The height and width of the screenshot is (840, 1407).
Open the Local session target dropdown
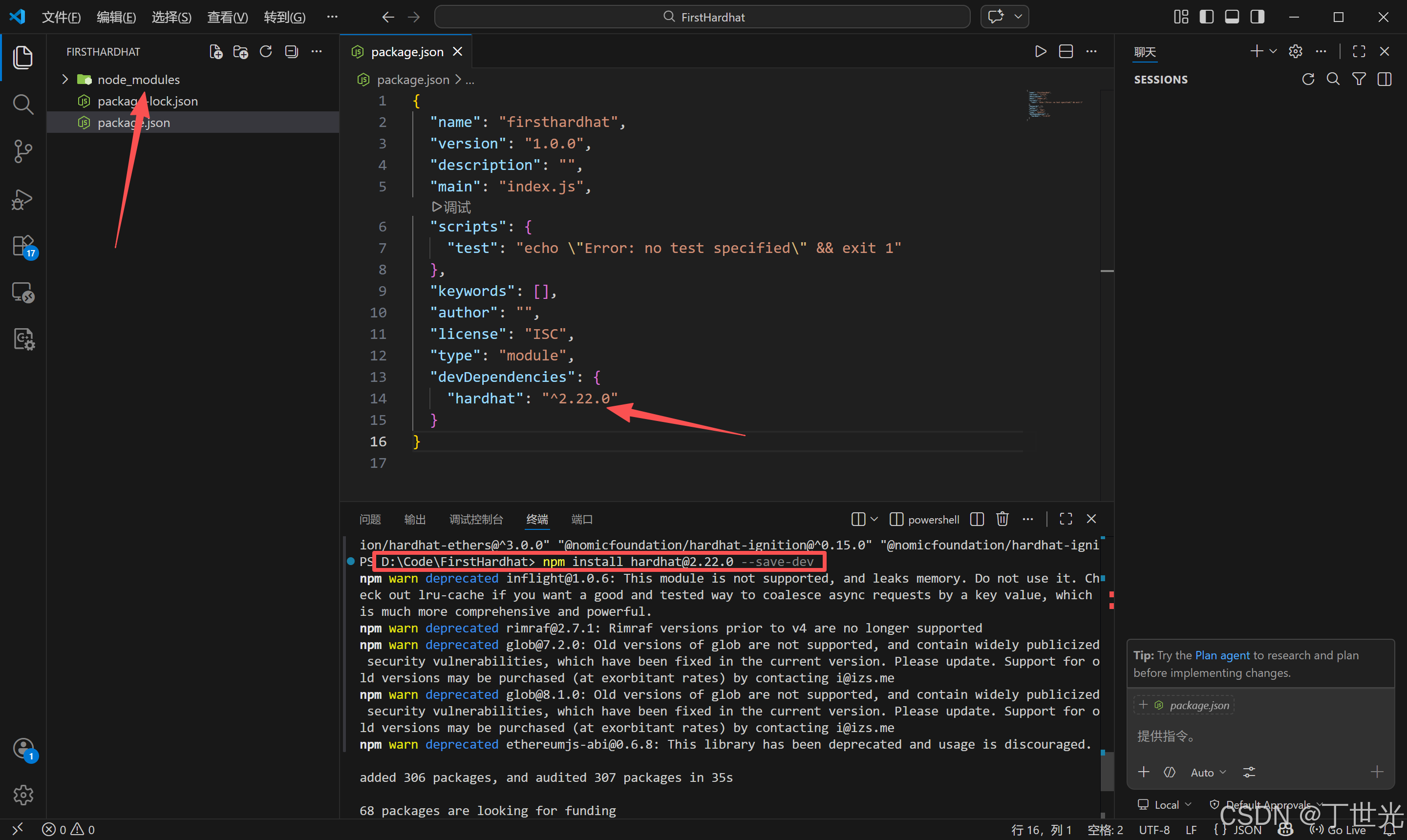click(x=1165, y=804)
